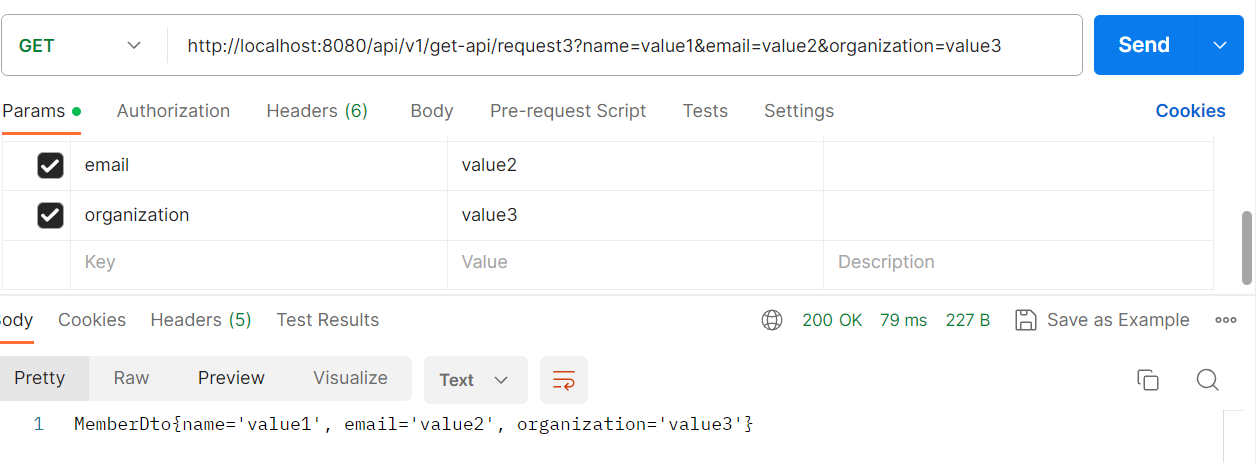Click the Save as Example disk icon
Viewport: 1260px width, 463px height.
coord(1025,320)
